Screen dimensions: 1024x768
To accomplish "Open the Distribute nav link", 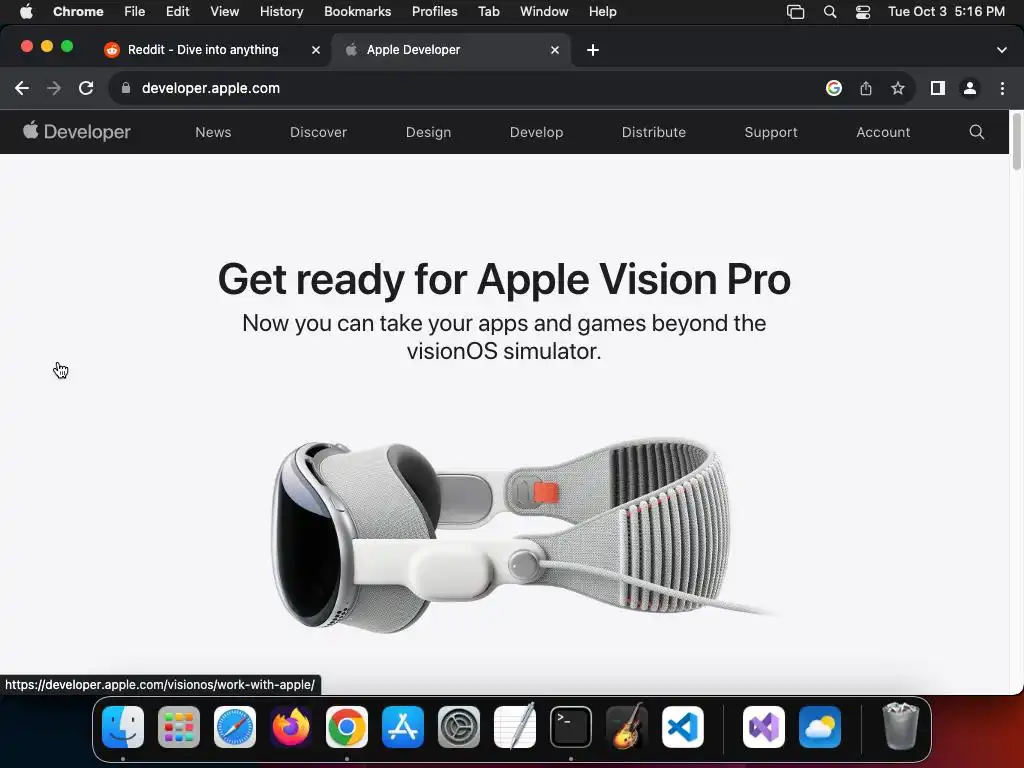I will [x=654, y=132].
